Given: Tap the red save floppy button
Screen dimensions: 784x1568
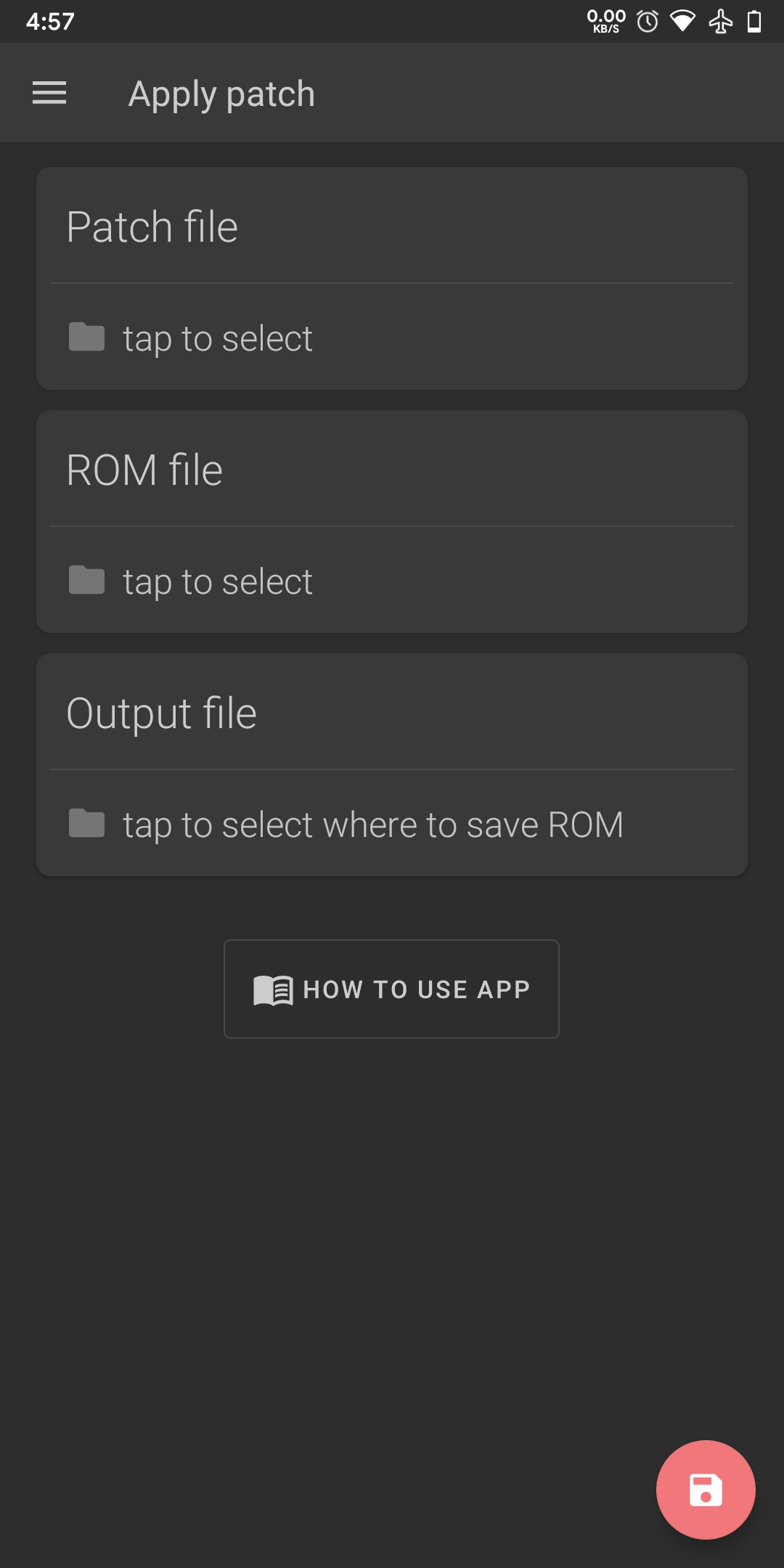Looking at the screenshot, I should tap(706, 1490).
